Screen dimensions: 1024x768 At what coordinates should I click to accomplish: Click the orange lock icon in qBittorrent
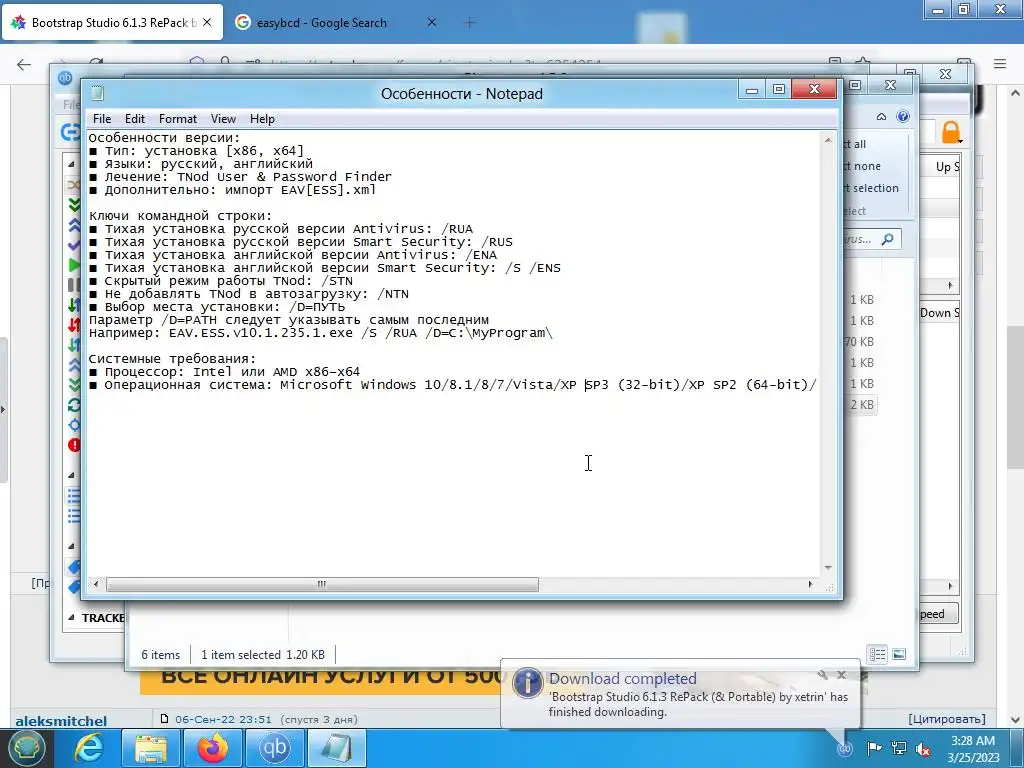[x=951, y=133]
